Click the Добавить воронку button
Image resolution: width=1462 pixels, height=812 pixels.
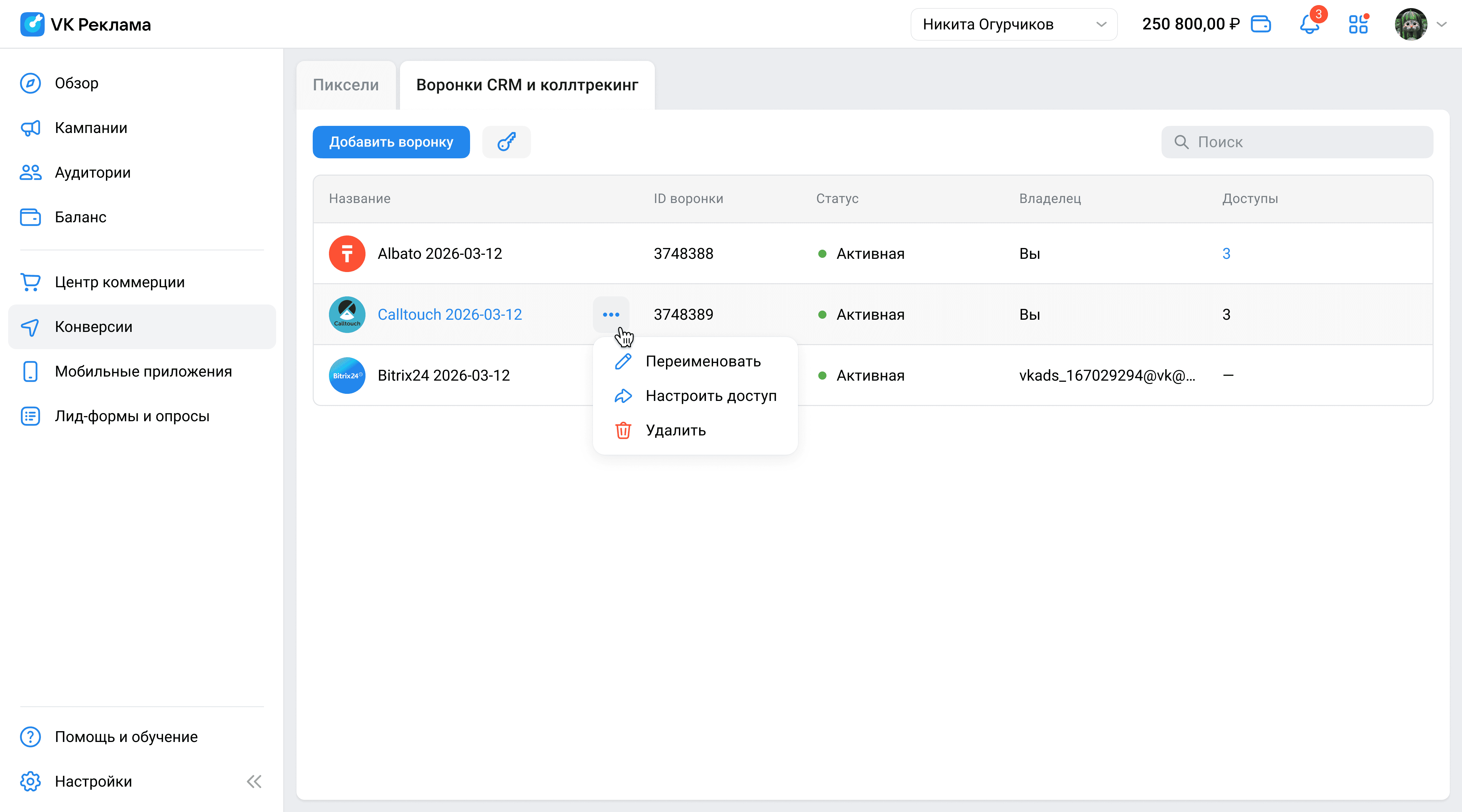coord(391,142)
